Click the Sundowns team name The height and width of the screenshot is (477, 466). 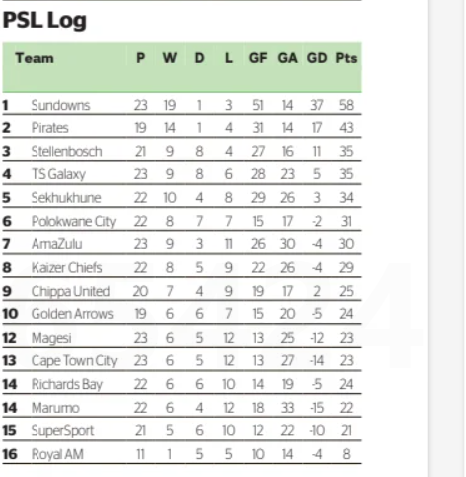click(61, 105)
